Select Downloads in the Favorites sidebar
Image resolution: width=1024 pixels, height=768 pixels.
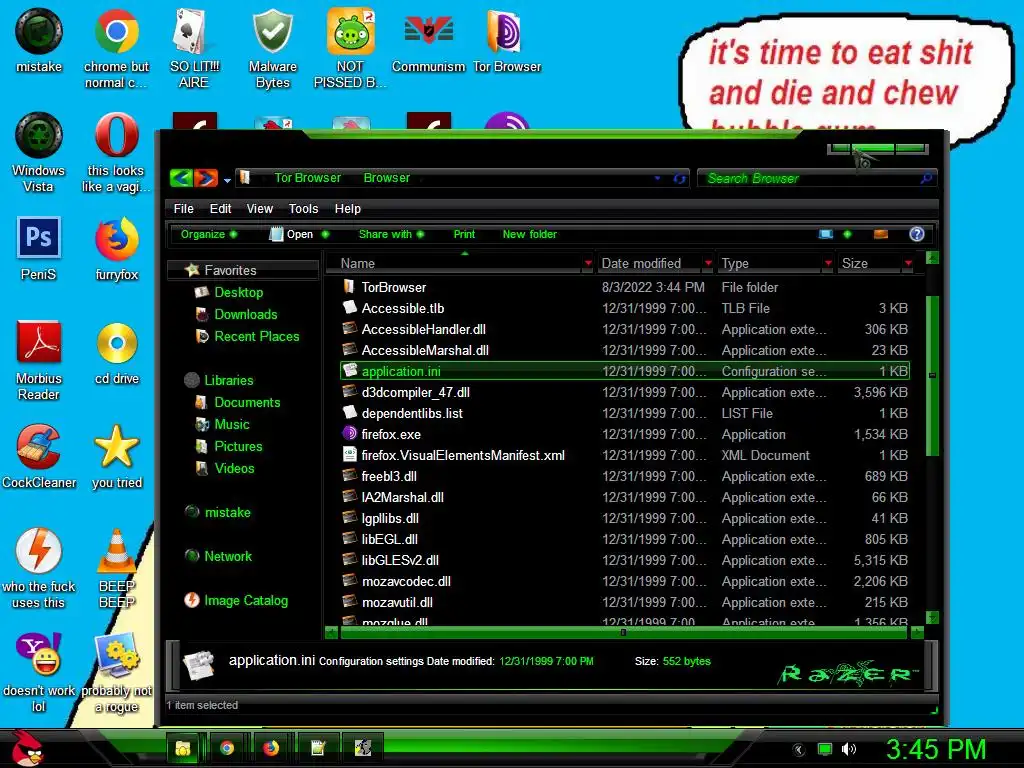[246, 315]
